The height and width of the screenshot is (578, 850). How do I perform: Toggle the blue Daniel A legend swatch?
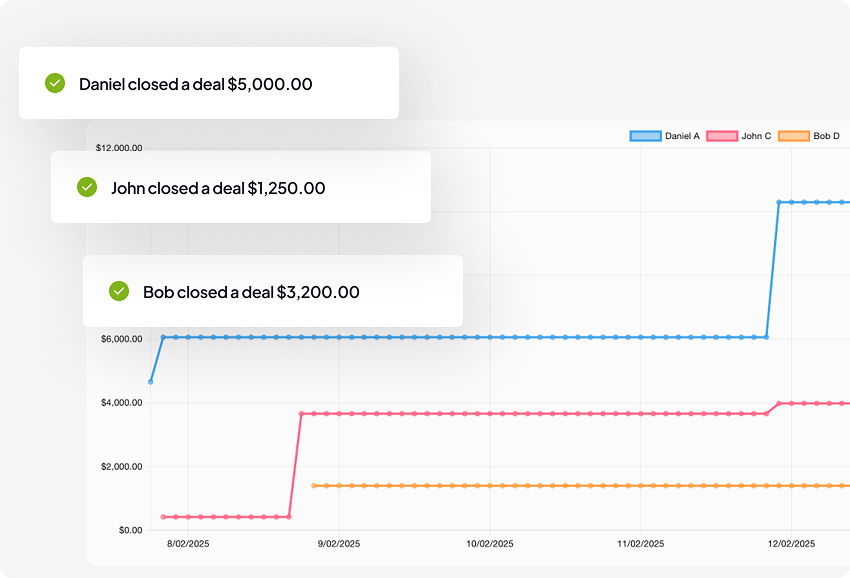pos(645,136)
